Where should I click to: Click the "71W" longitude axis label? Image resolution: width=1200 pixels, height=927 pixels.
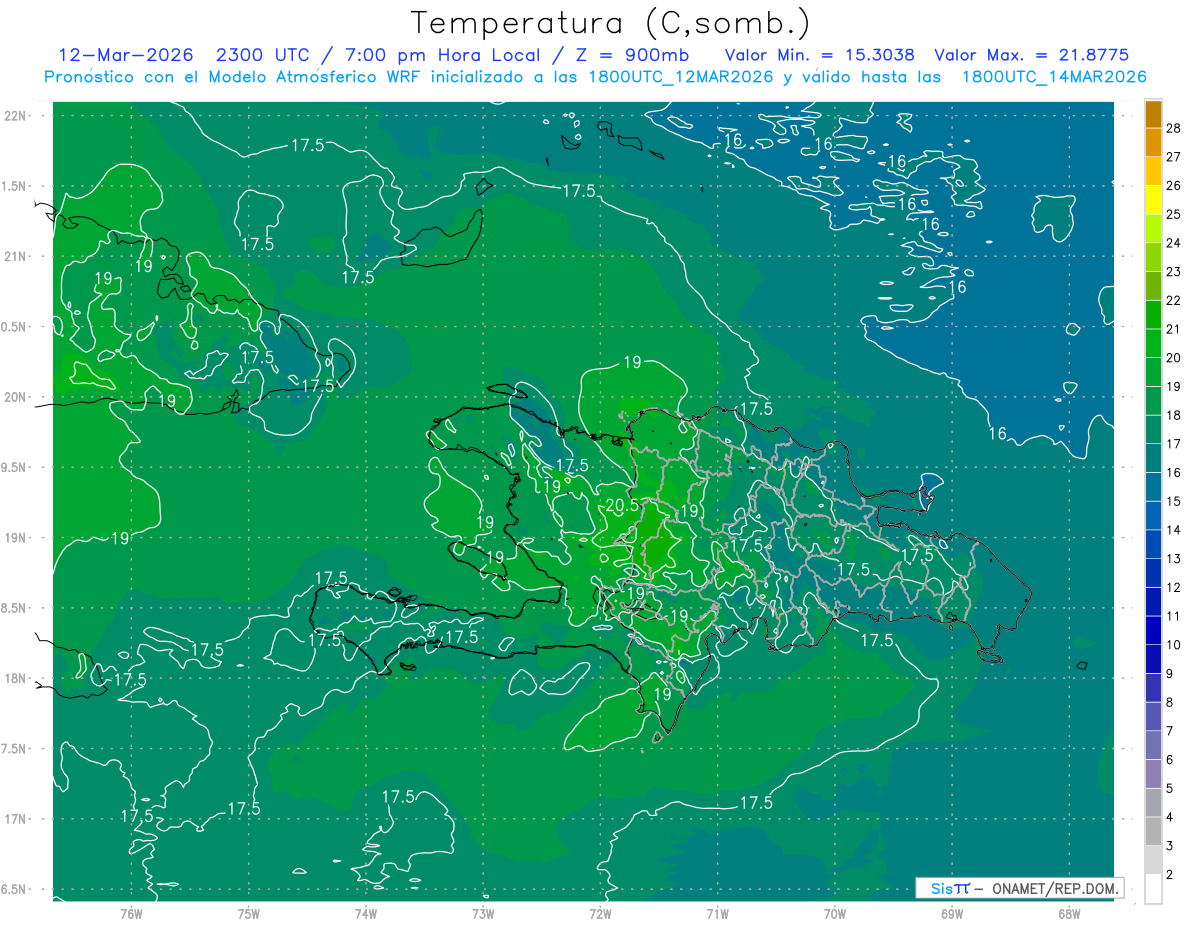[x=717, y=913]
